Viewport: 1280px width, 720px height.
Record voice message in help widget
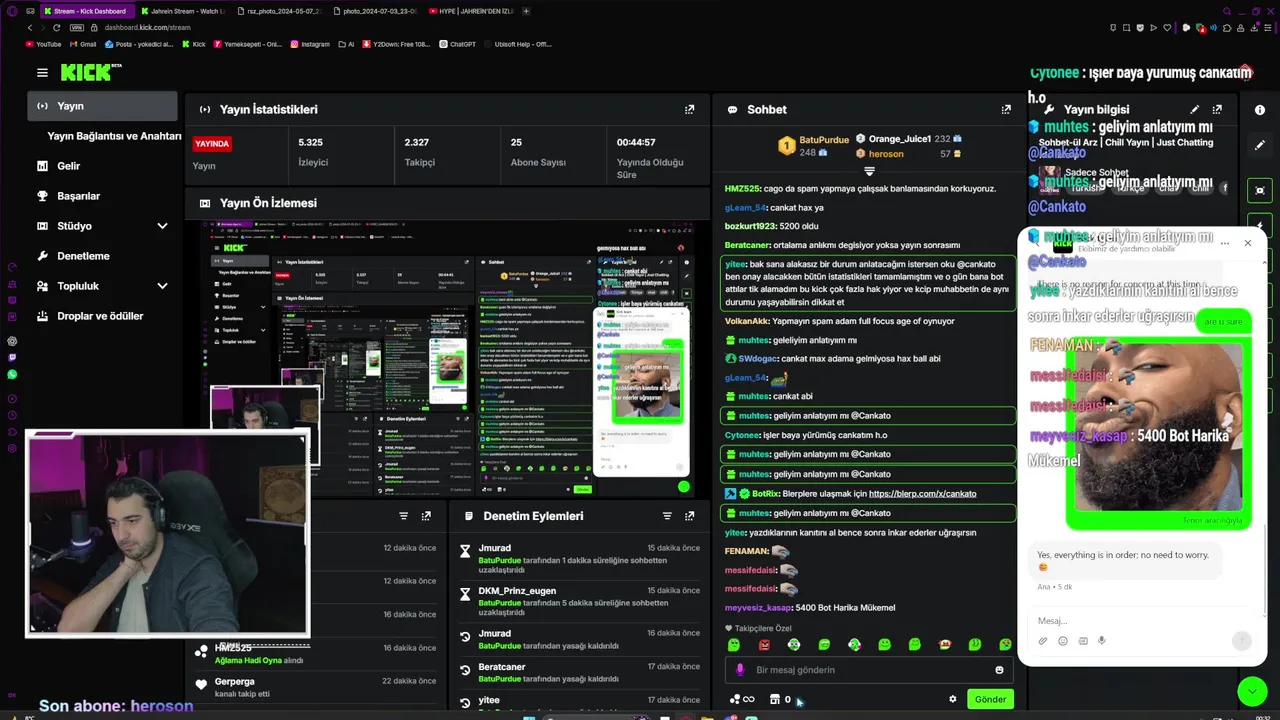tap(1102, 641)
